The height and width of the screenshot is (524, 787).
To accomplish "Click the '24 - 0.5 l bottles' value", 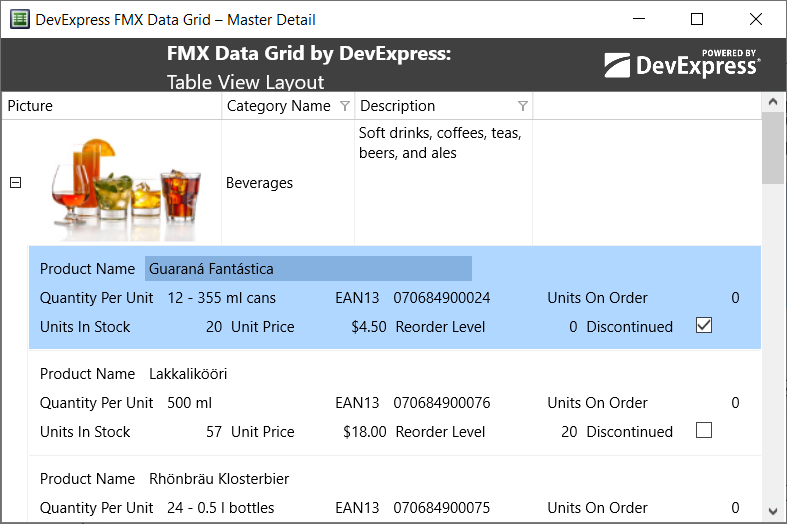I will 221,507.
